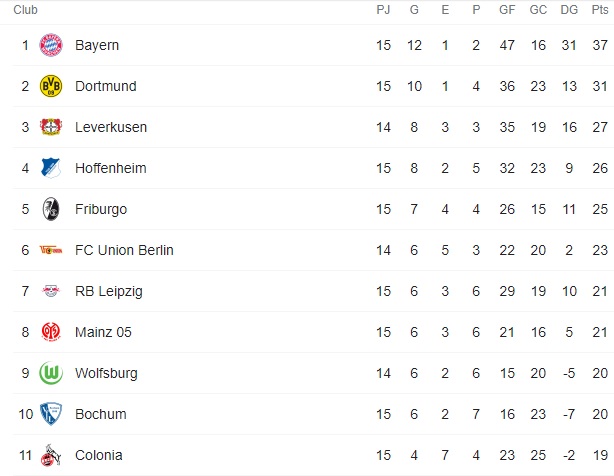Click the DG column header

click(569, 10)
